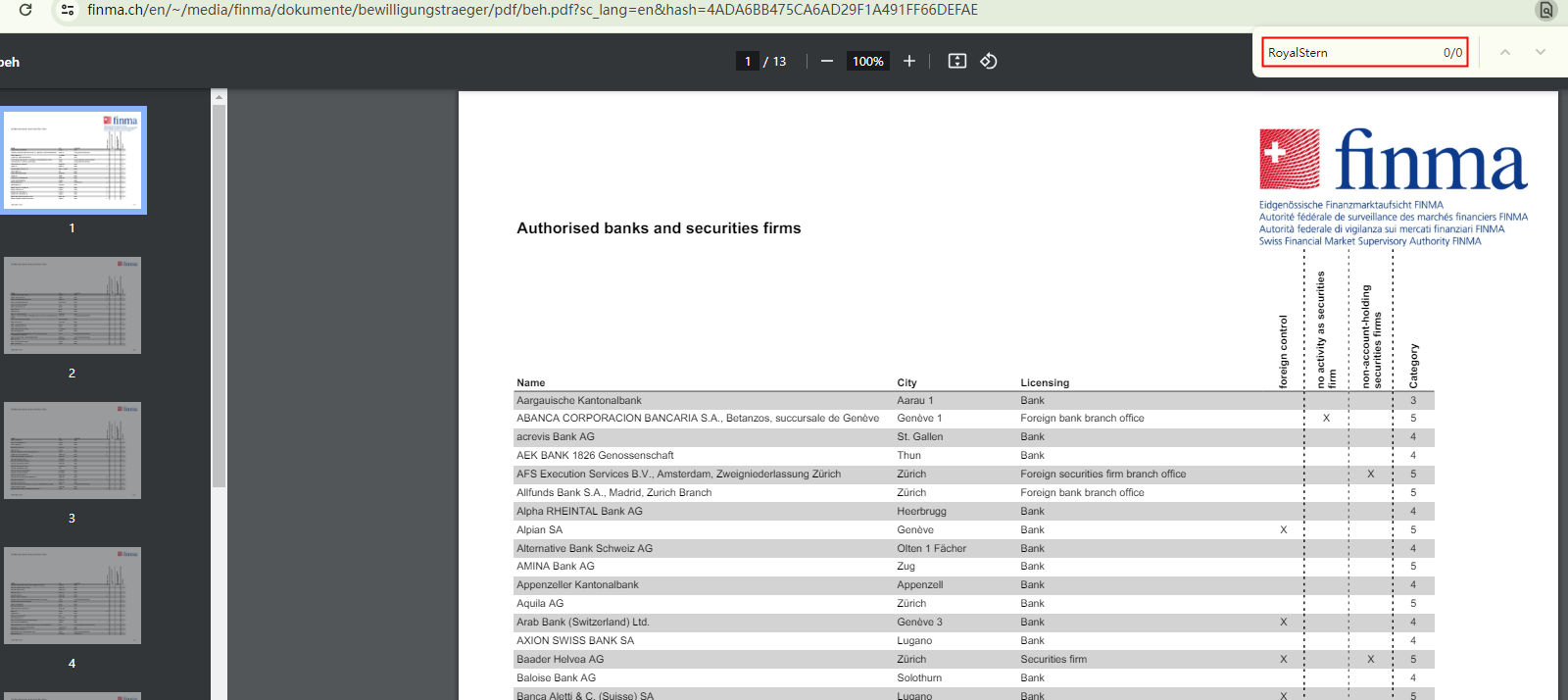
Task: Open page 4 thumbnail
Action: coord(73,595)
